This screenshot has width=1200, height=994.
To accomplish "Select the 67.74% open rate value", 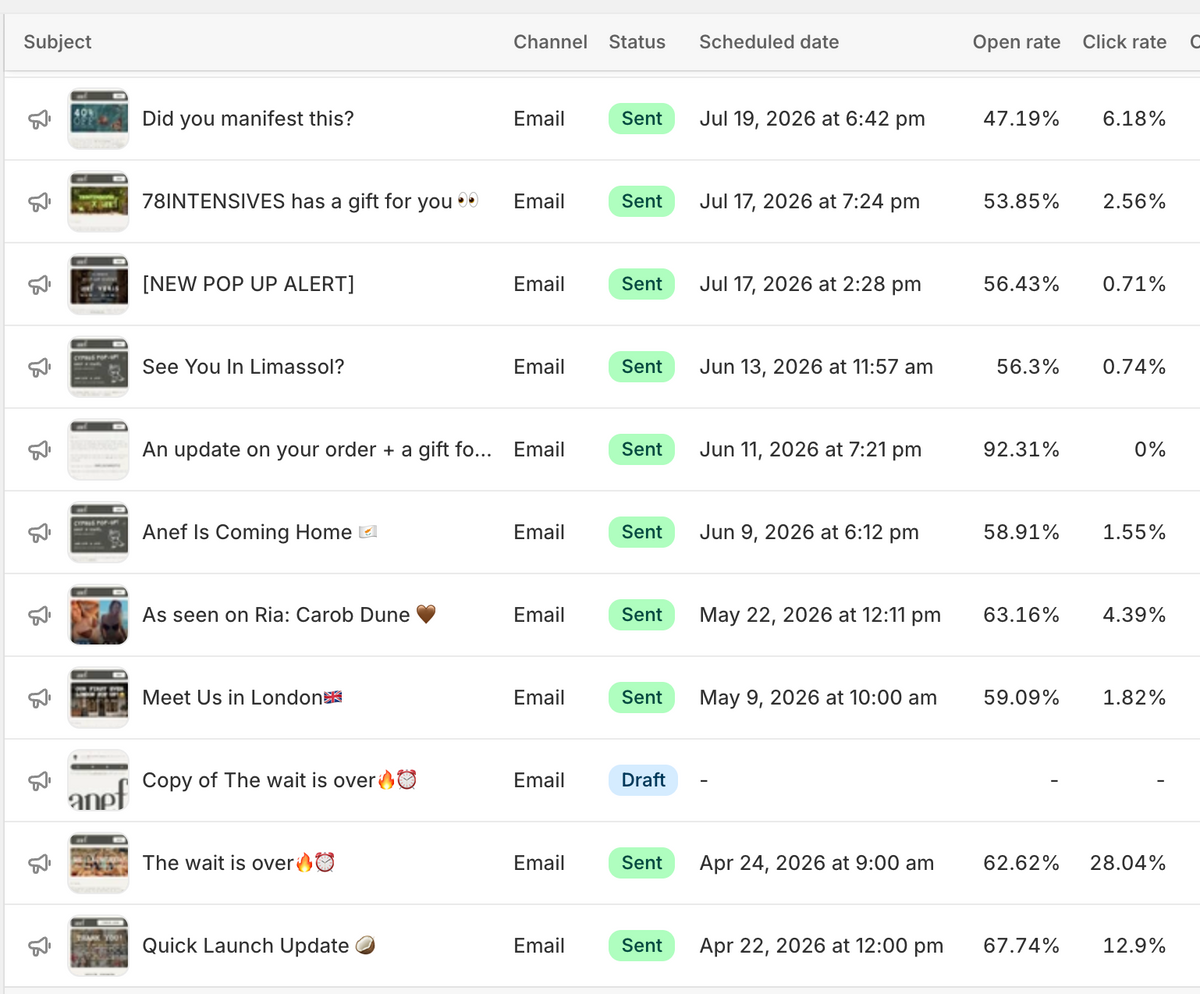I will click(1021, 946).
